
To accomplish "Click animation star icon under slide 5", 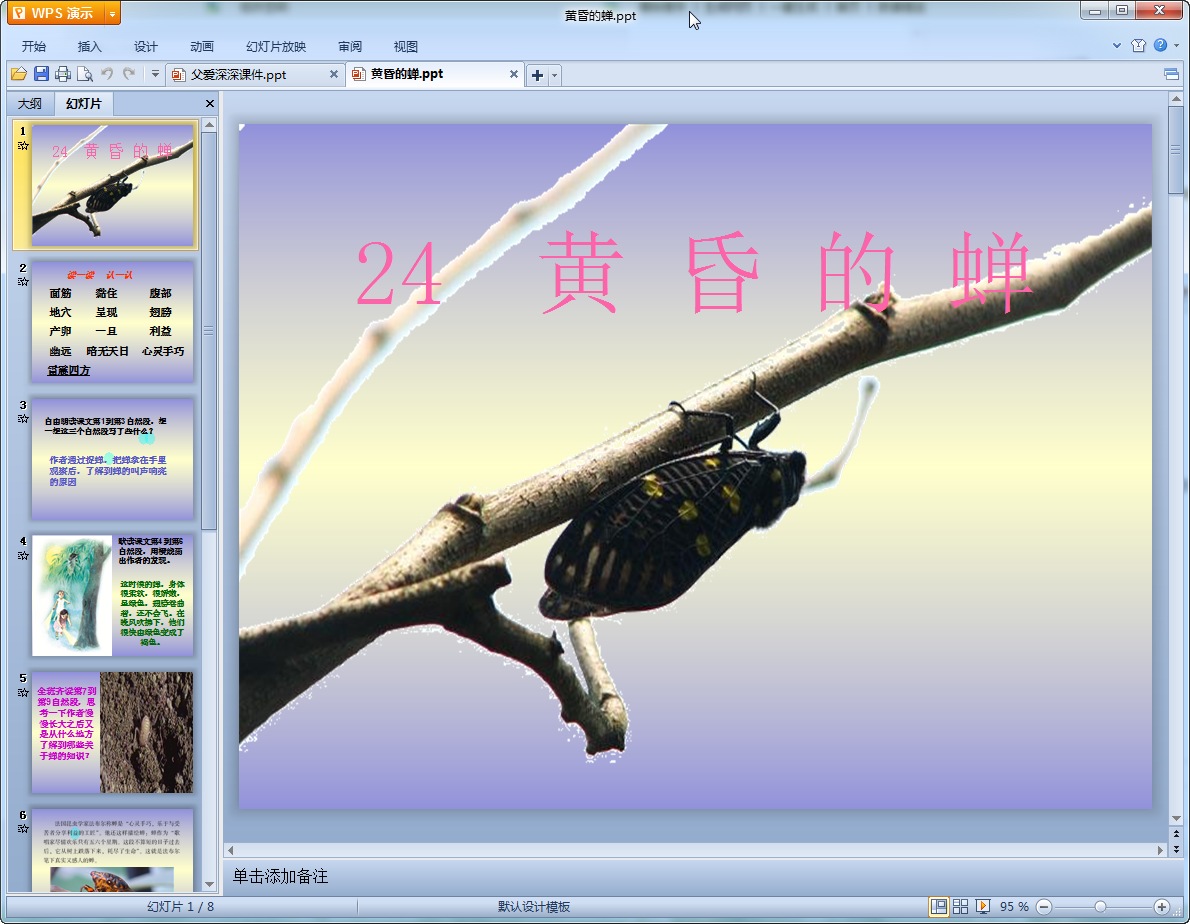I will [x=23, y=692].
